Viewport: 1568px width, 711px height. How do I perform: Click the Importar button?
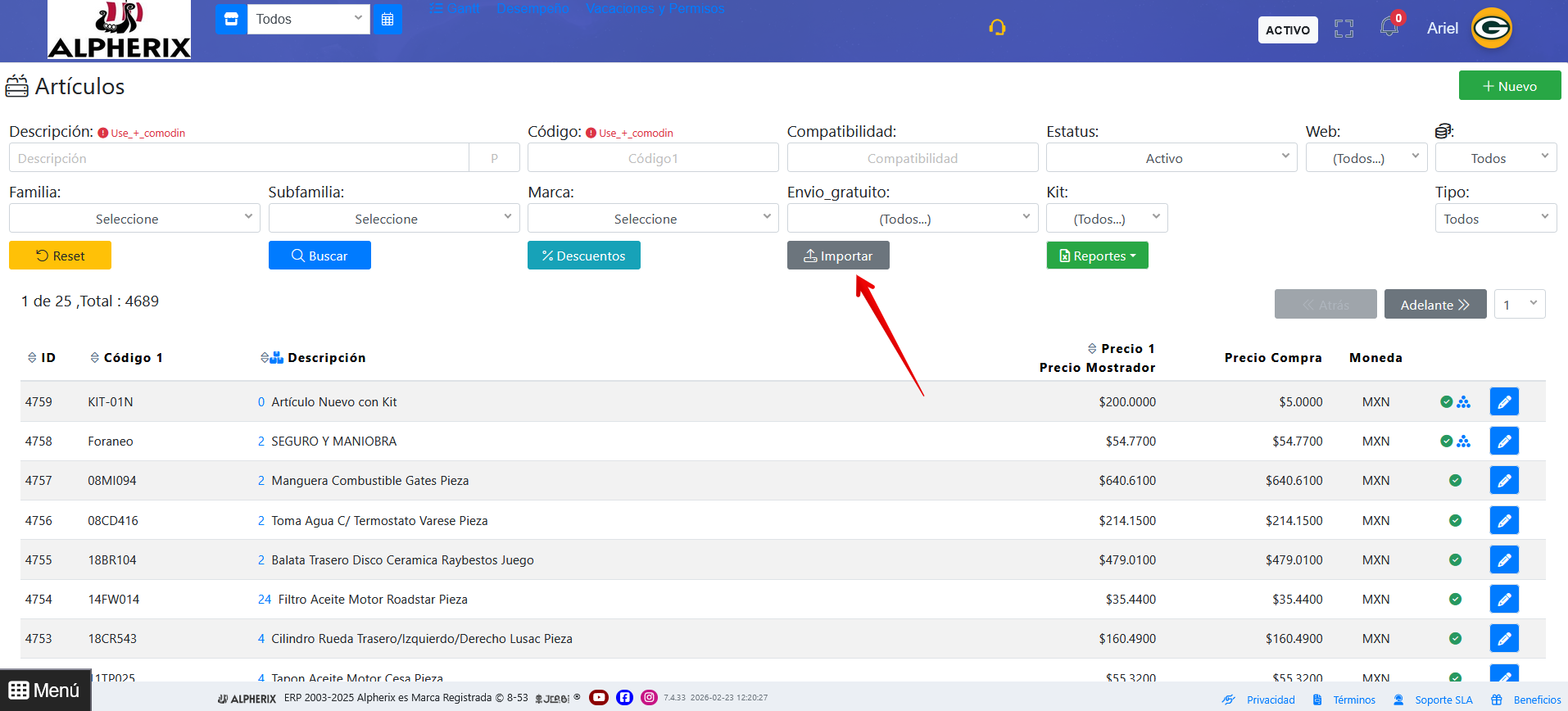[x=837, y=256]
